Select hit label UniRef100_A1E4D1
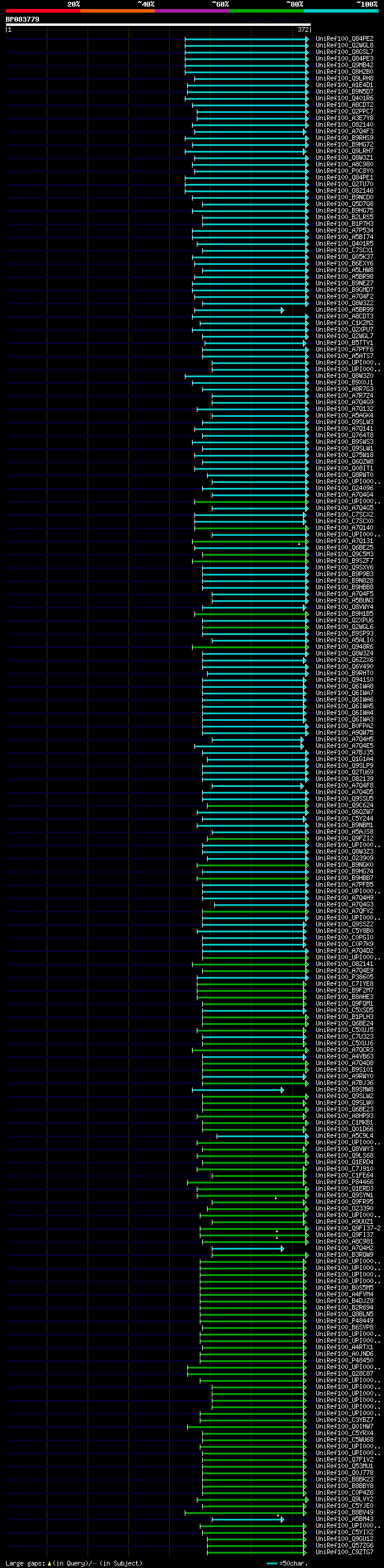Viewport: 384px width, 1568px height. point(344,85)
